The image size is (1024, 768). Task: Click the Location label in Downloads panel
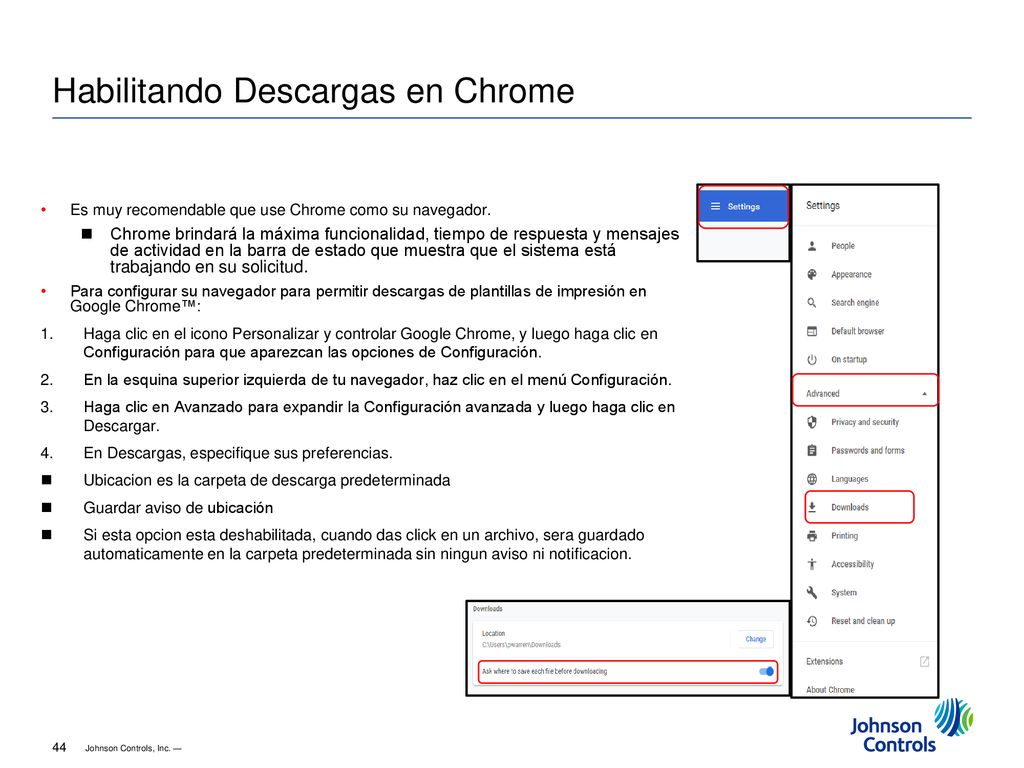point(493,633)
